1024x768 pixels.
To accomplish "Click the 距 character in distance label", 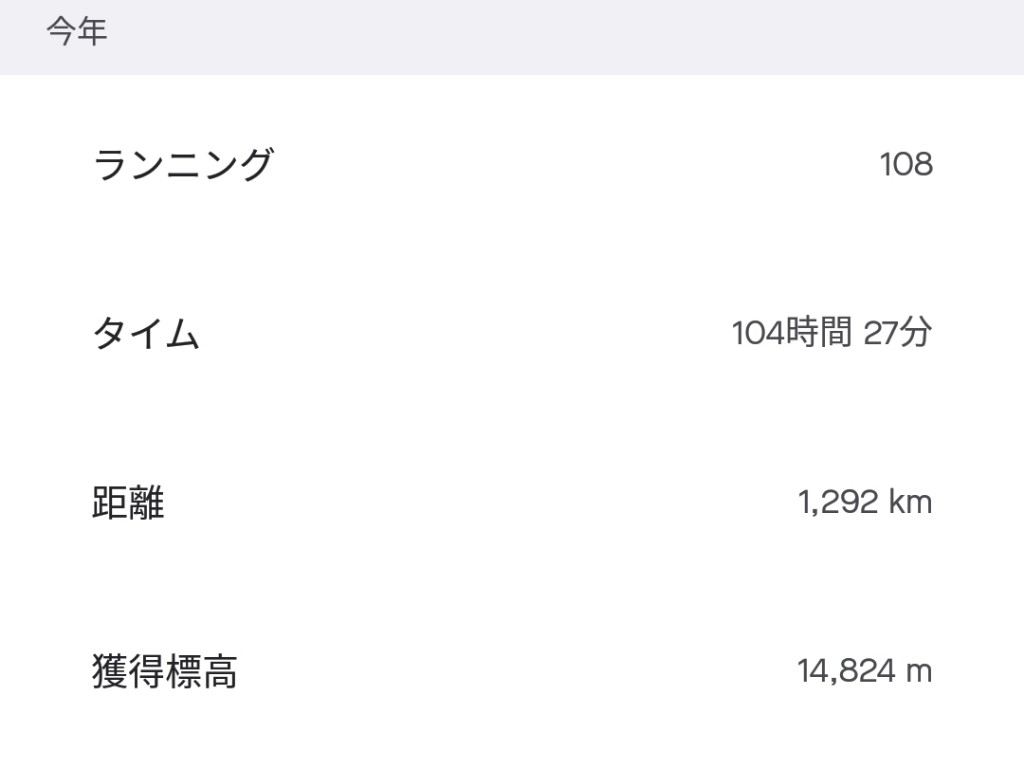I will (110, 502).
